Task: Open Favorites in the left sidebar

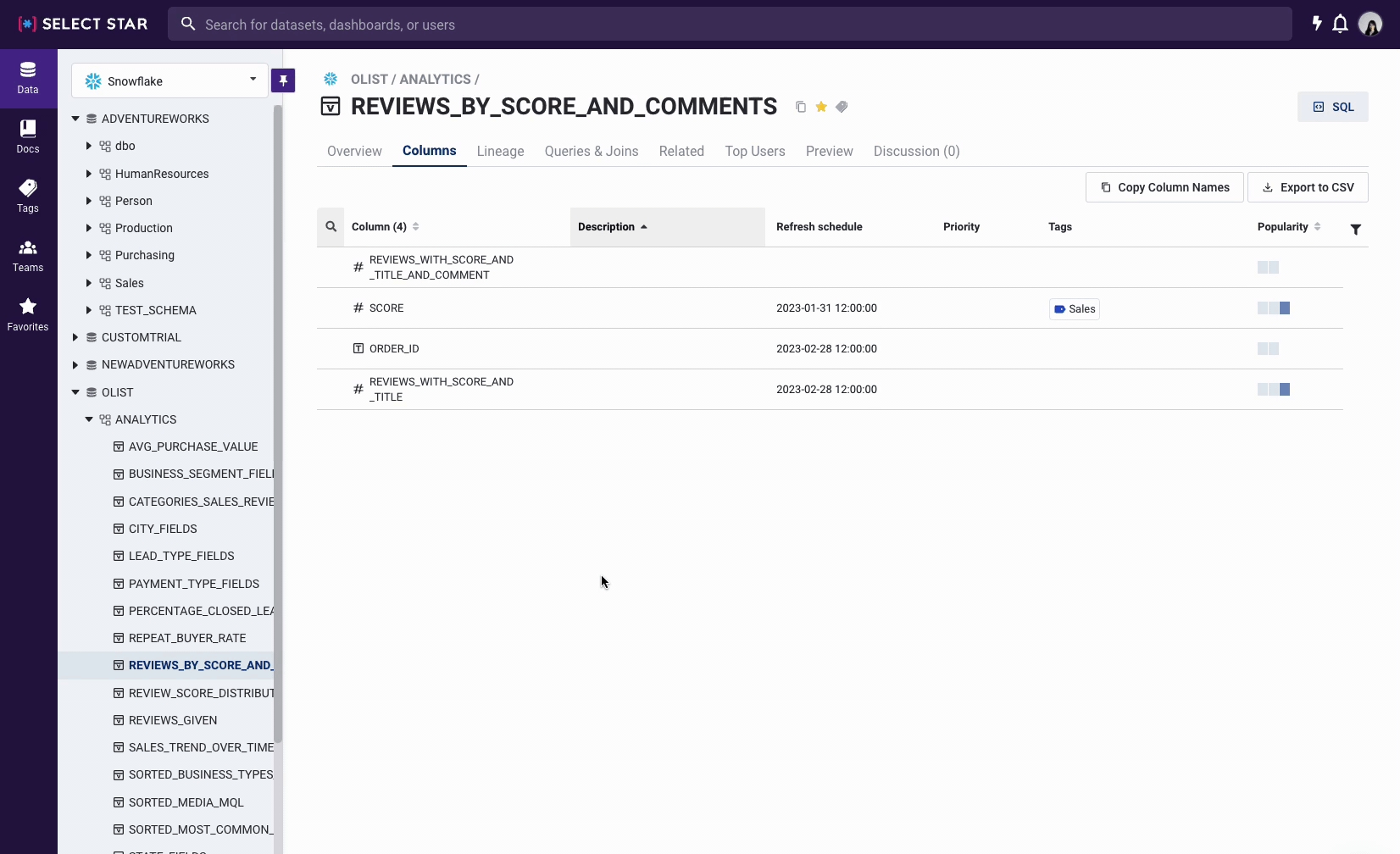Action: (28, 314)
